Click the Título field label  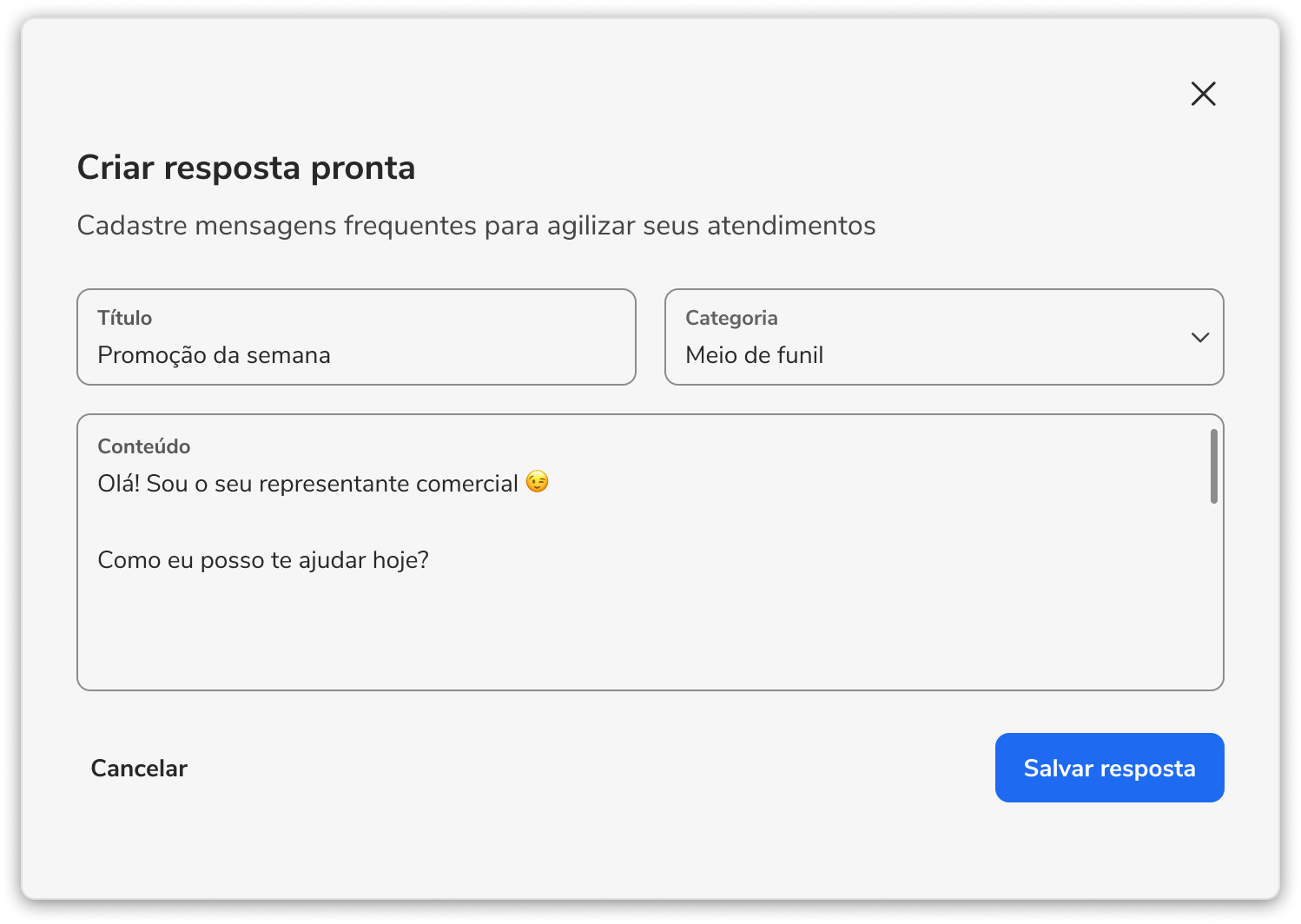[x=124, y=318]
